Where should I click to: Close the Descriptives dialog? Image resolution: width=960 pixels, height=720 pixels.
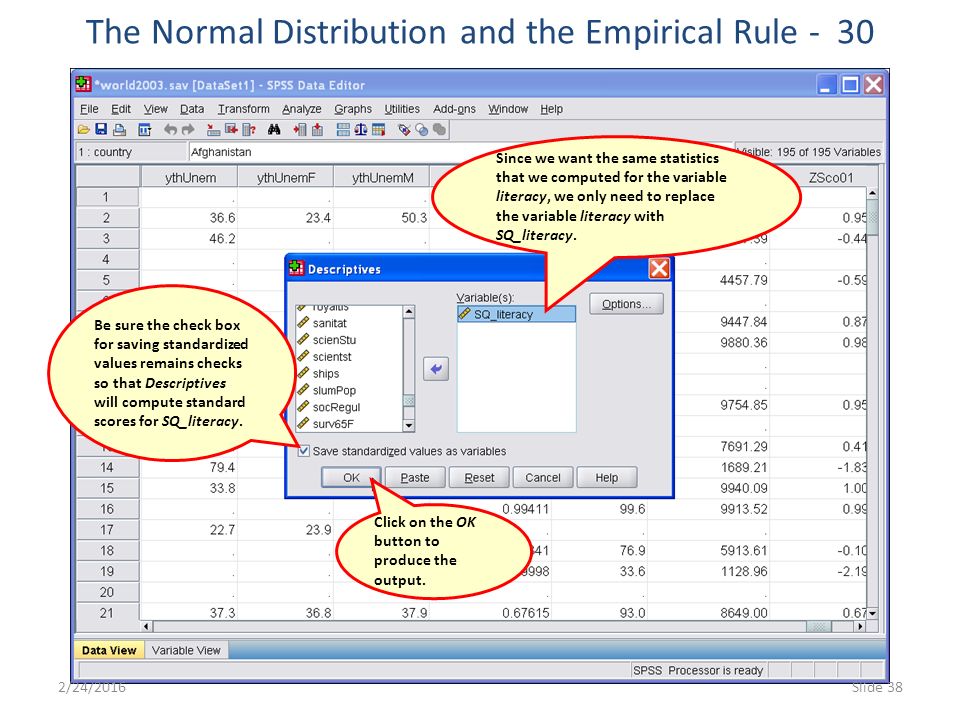(659, 268)
